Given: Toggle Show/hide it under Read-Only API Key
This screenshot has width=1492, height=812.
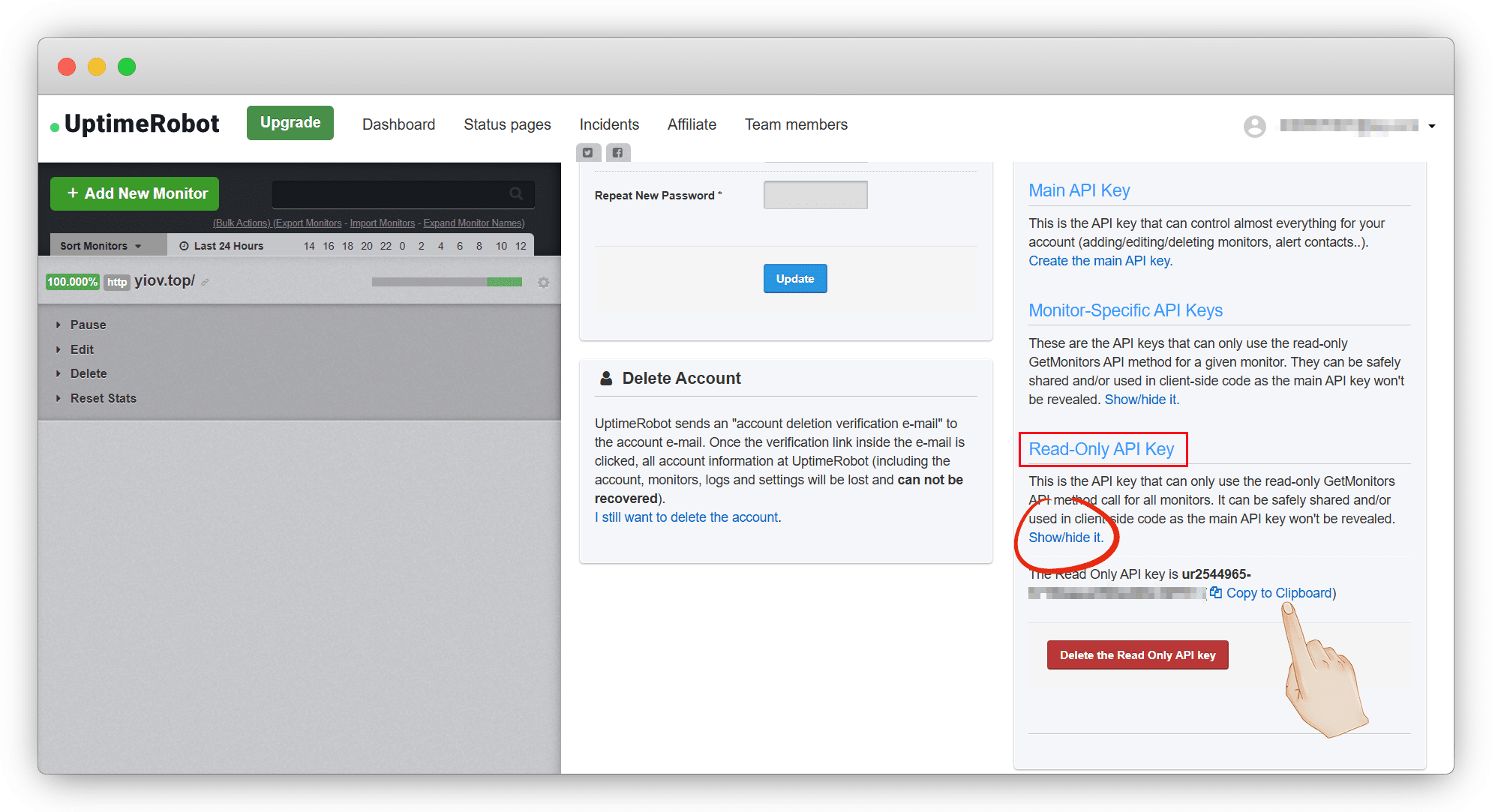Looking at the screenshot, I should (x=1065, y=538).
